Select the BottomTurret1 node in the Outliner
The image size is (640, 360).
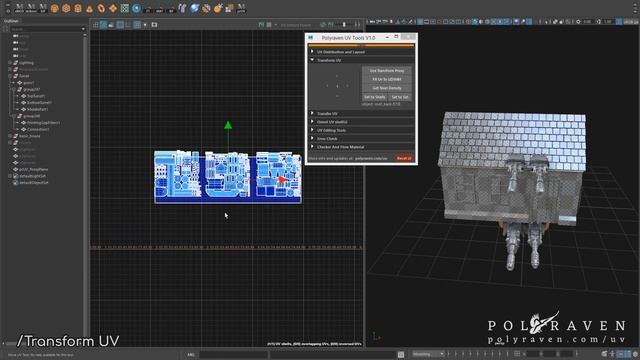click(x=39, y=102)
